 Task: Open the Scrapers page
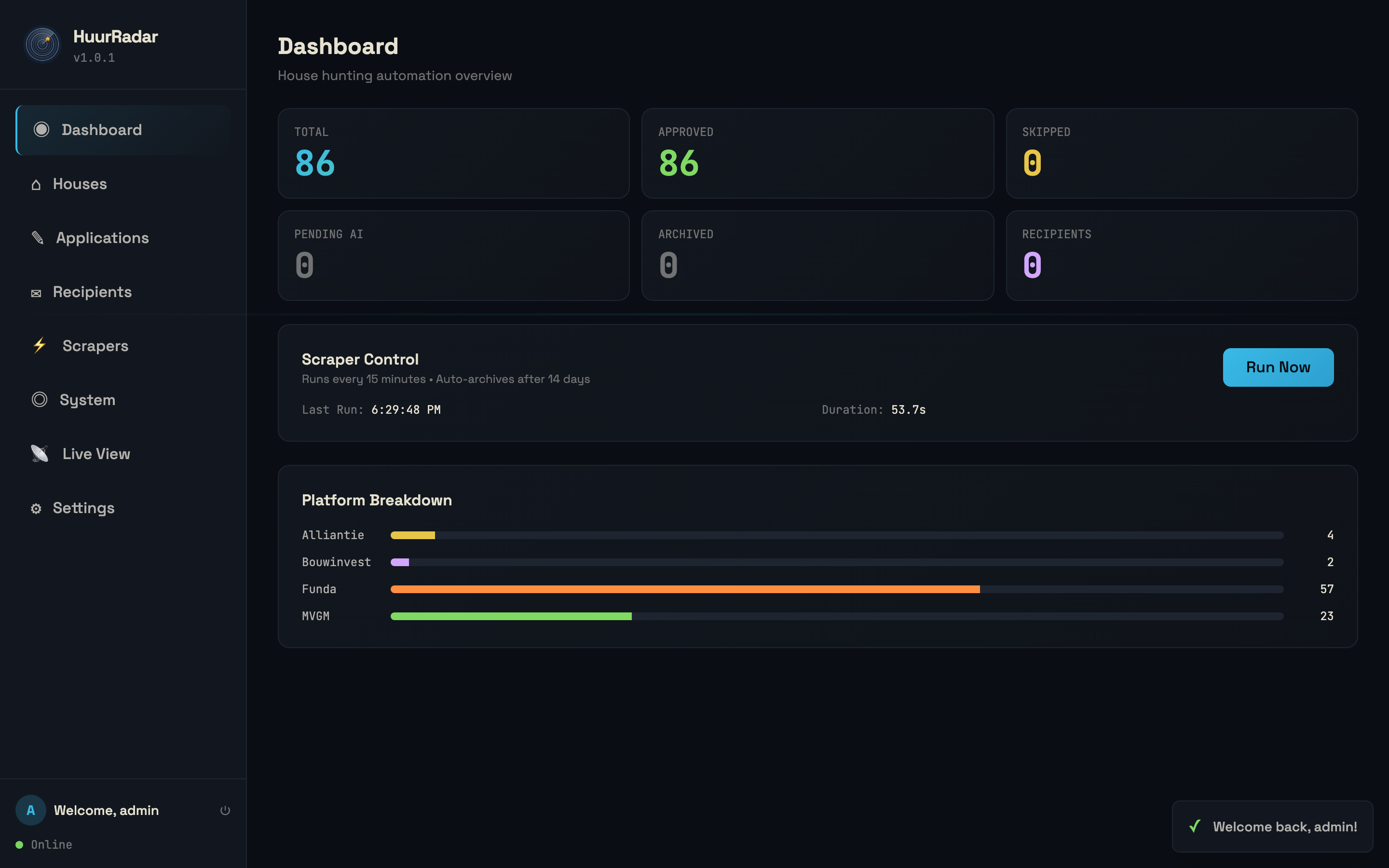(x=123, y=346)
